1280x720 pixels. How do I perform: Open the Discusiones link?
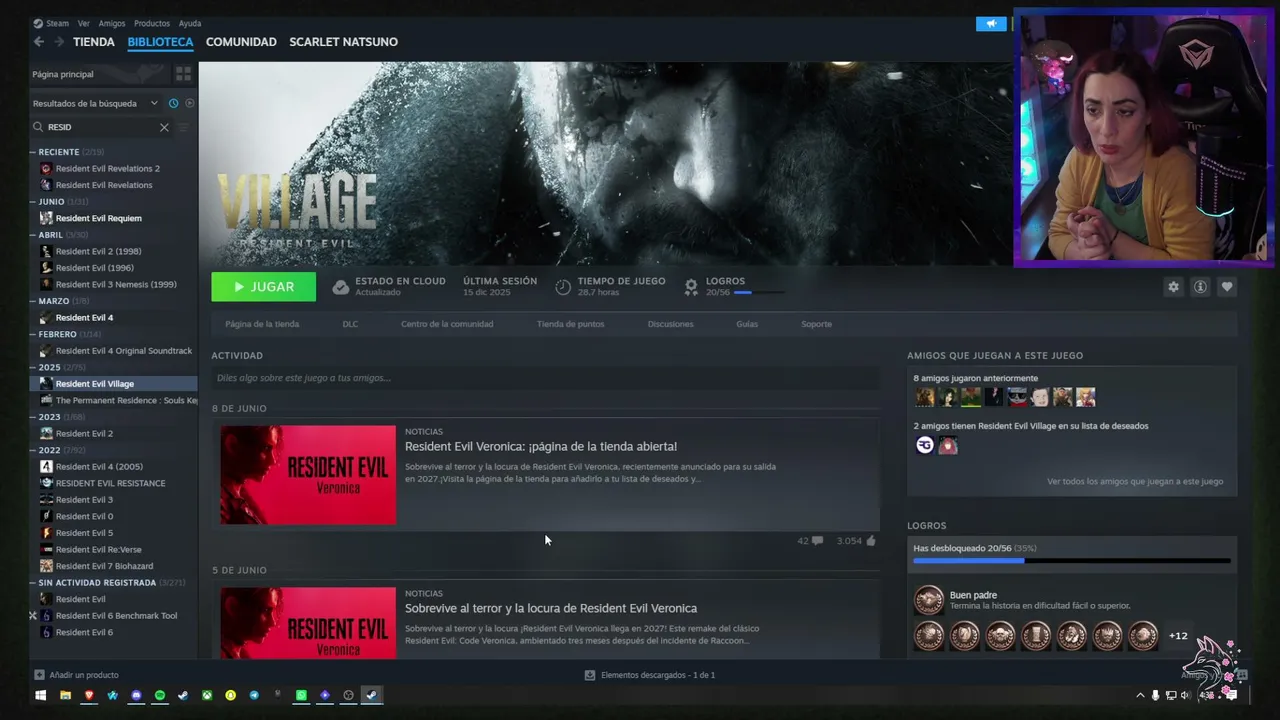(x=670, y=324)
